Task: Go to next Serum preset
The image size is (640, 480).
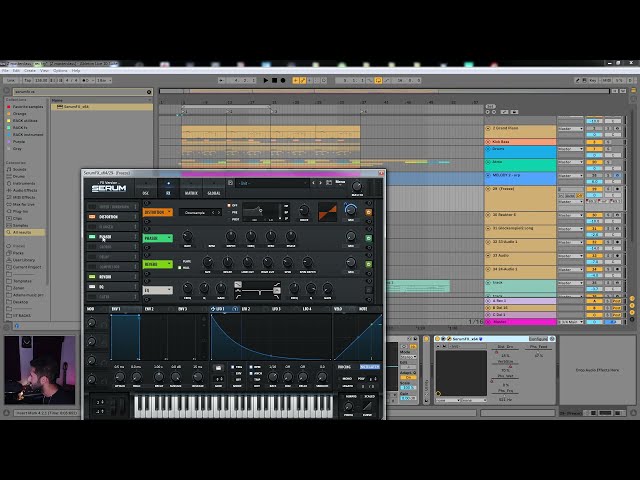Action: tap(320, 183)
